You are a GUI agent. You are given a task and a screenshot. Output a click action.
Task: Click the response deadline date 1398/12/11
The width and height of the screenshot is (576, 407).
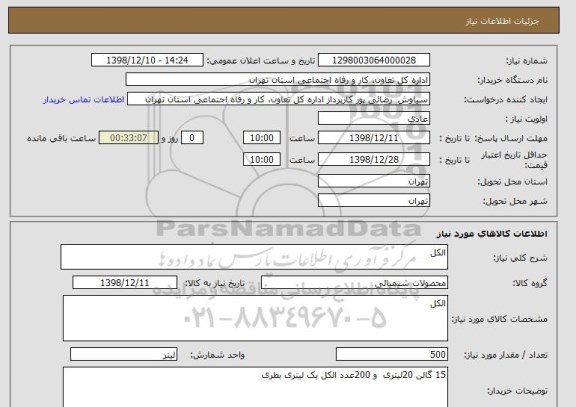click(x=374, y=138)
